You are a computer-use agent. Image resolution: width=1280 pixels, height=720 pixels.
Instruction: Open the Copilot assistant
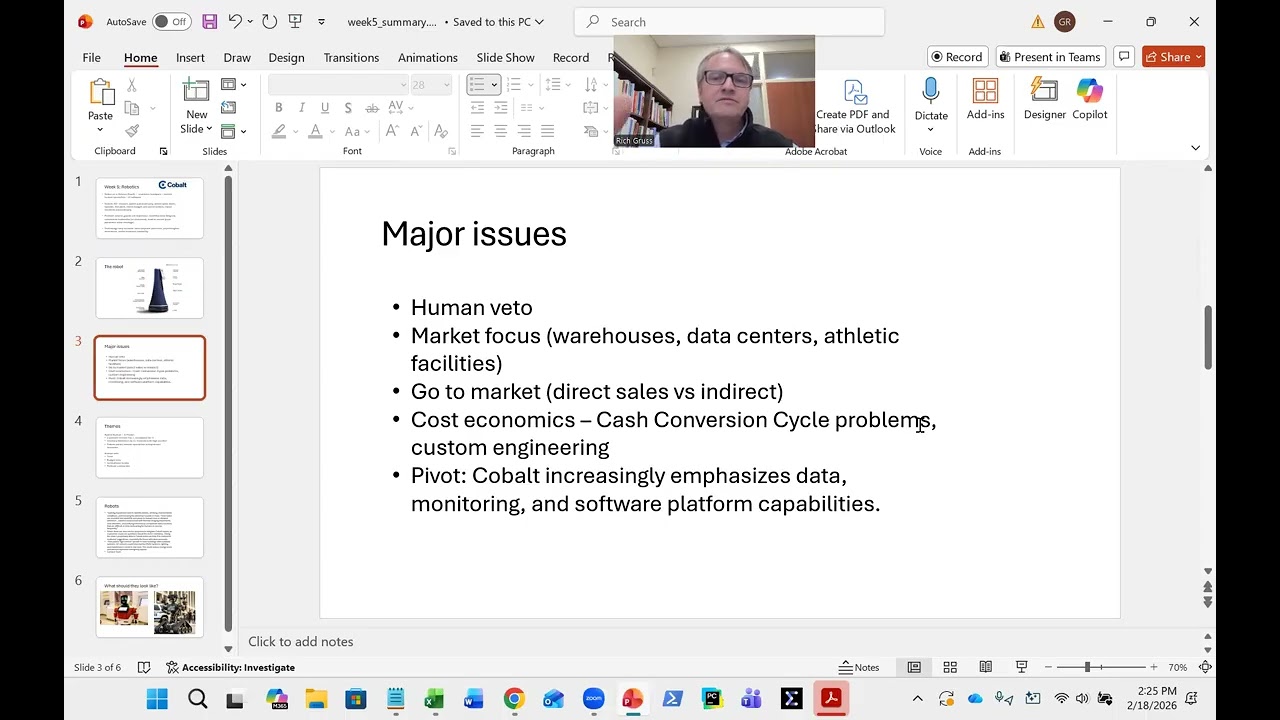coord(1090,99)
